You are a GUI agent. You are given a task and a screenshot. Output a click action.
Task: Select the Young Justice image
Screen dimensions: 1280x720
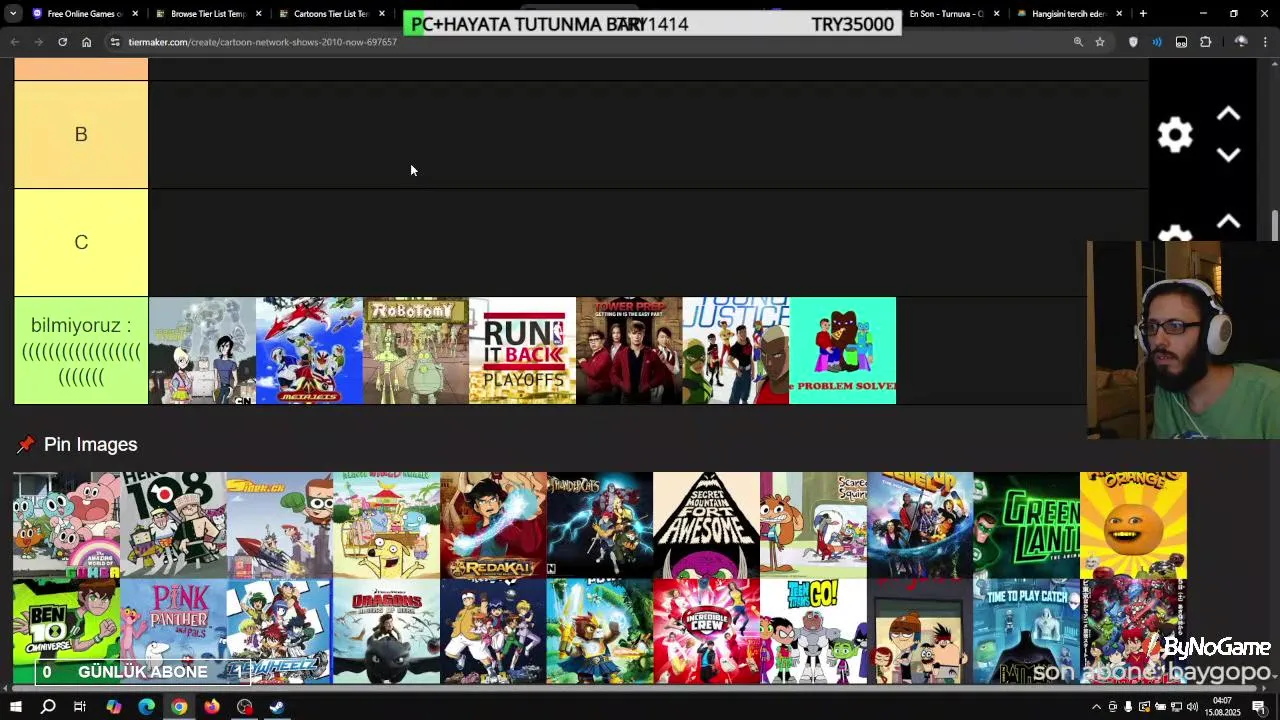coord(735,350)
